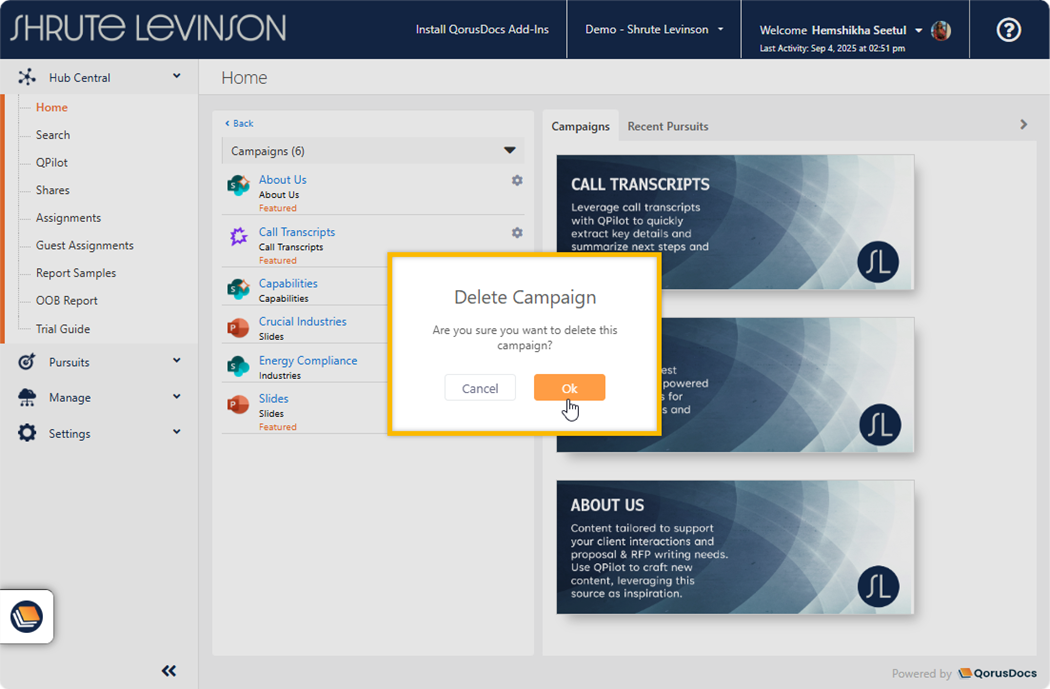Viewport: 1050px width, 689px height.
Task: Click the Back link
Action: 239,124
